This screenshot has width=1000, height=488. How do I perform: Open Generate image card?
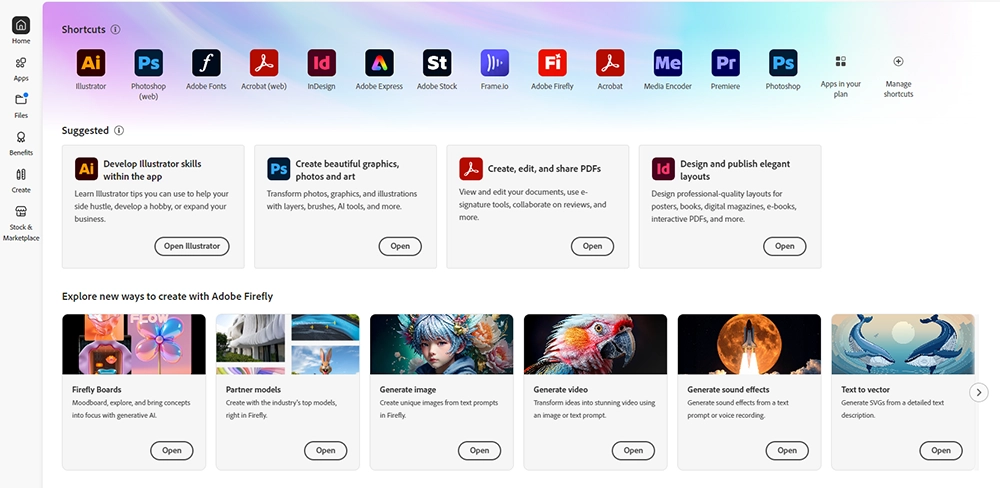click(480, 450)
